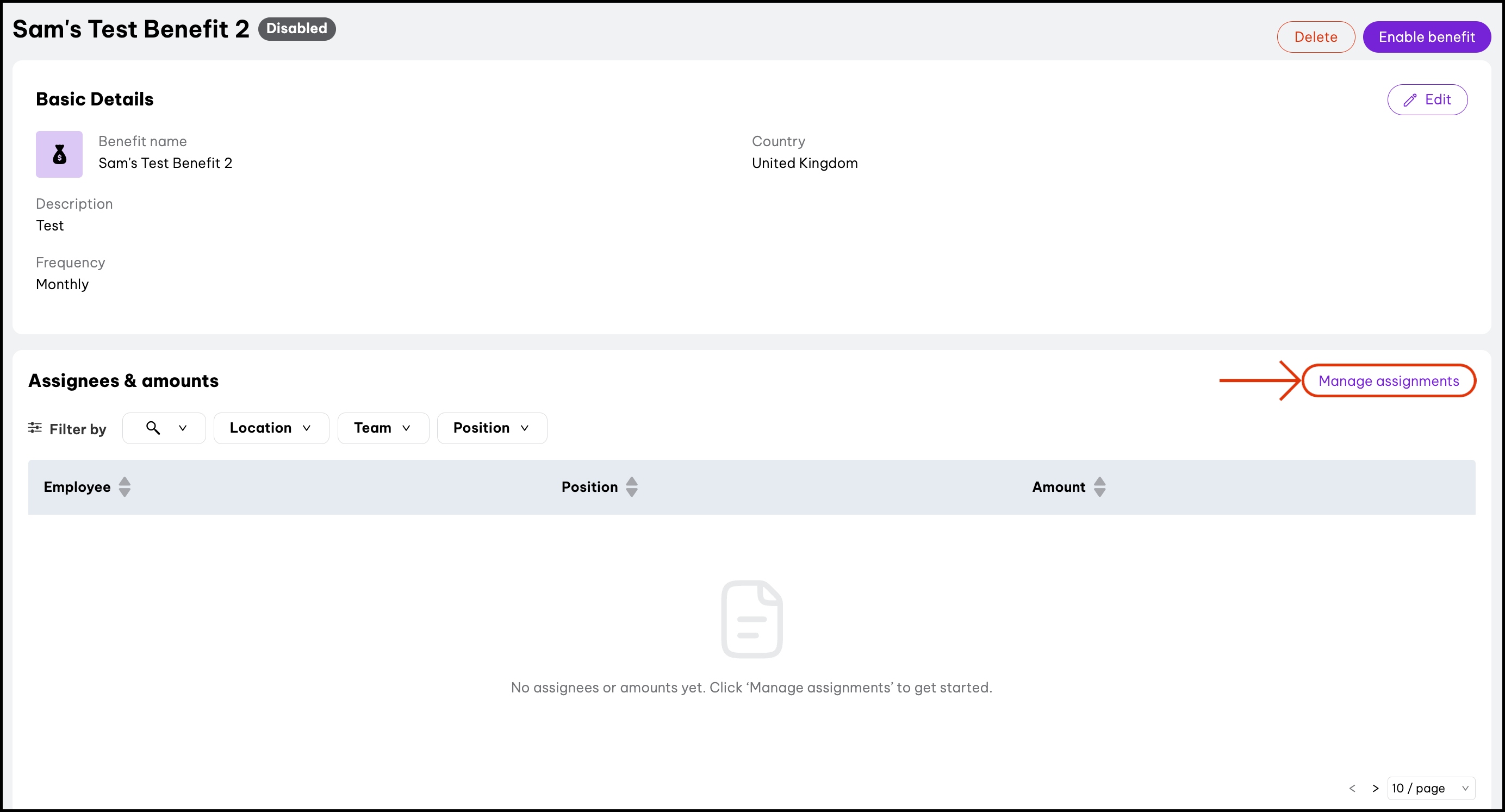Click the no assignees empty-state message
The height and width of the screenshot is (812, 1505).
[x=751, y=688]
